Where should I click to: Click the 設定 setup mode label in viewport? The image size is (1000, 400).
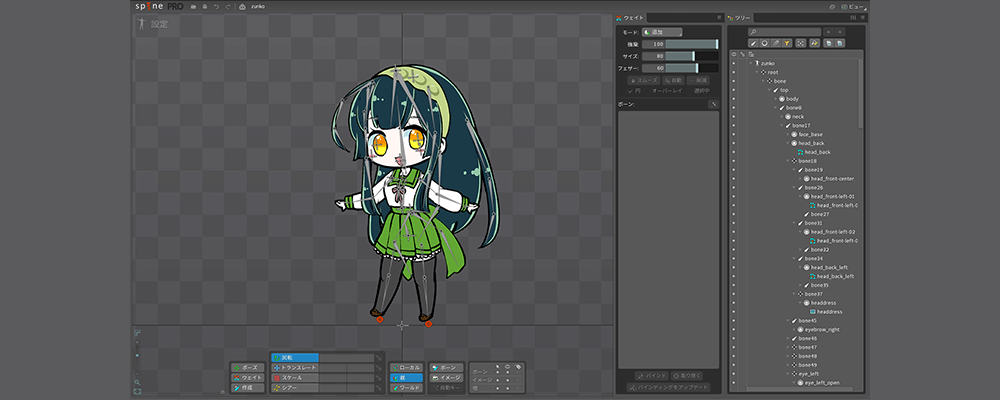coord(159,24)
